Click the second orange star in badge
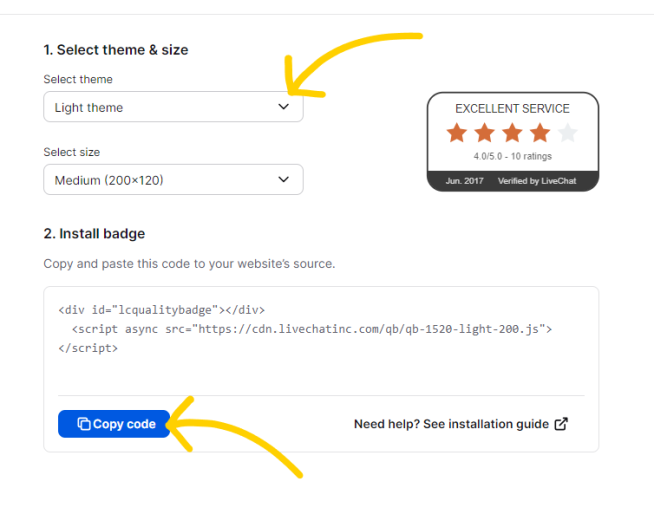The image size is (654, 527). point(485,133)
